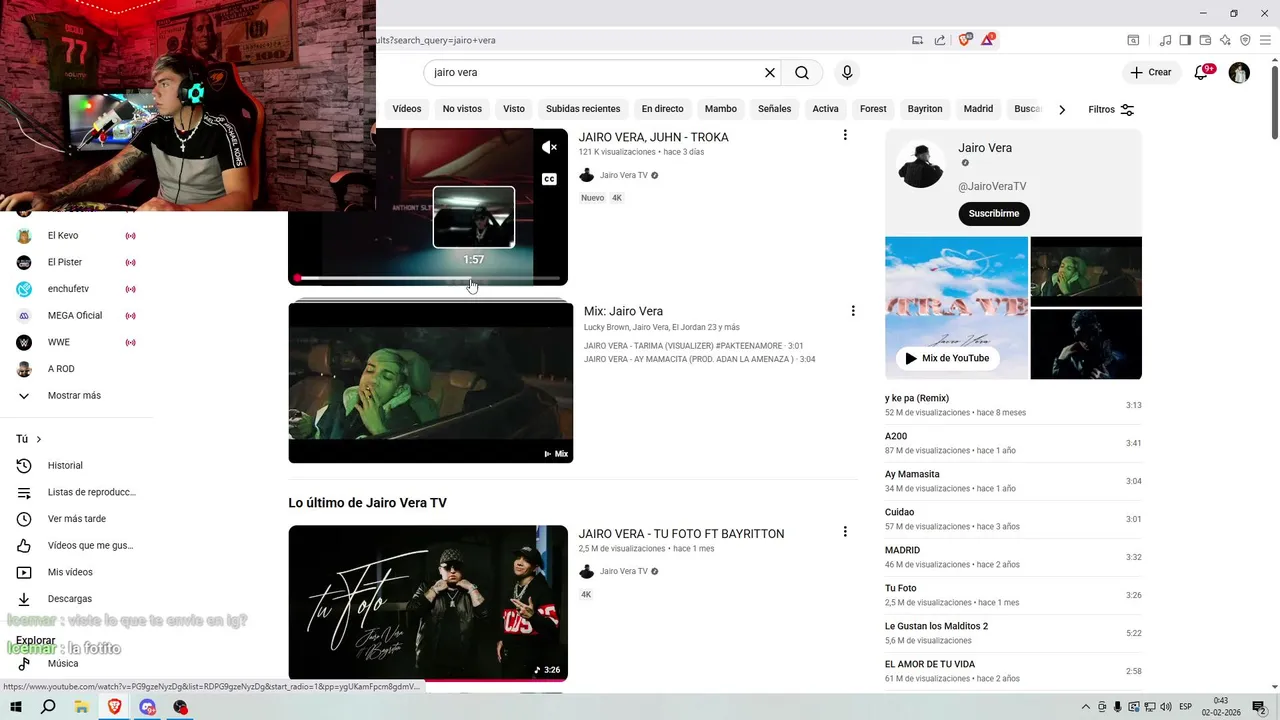Screen dimensions: 1280x720
Task: Open File Explorer from taskbar
Action: 81,707
